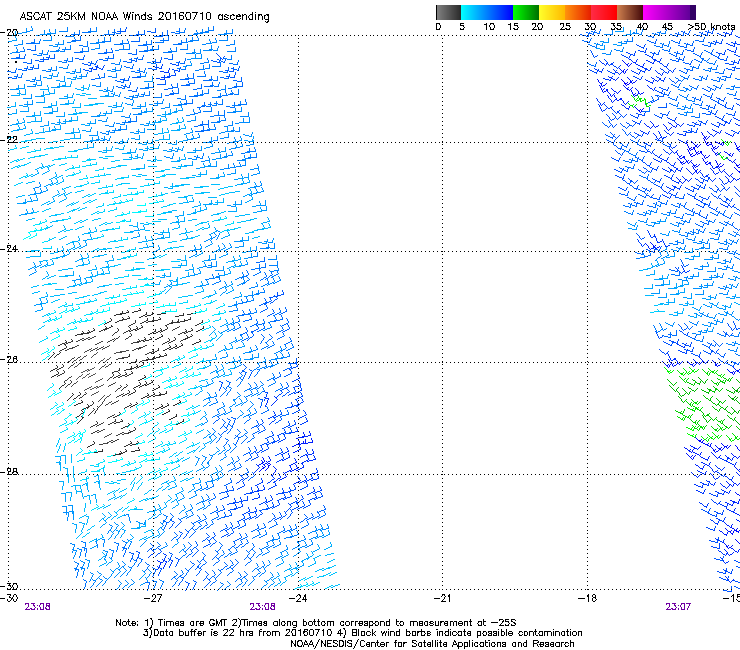The height and width of the screenshot is (650, 740).
Task: Click the -21 longitude axis label
Action: pyautogui.click(x=442, y=598)
